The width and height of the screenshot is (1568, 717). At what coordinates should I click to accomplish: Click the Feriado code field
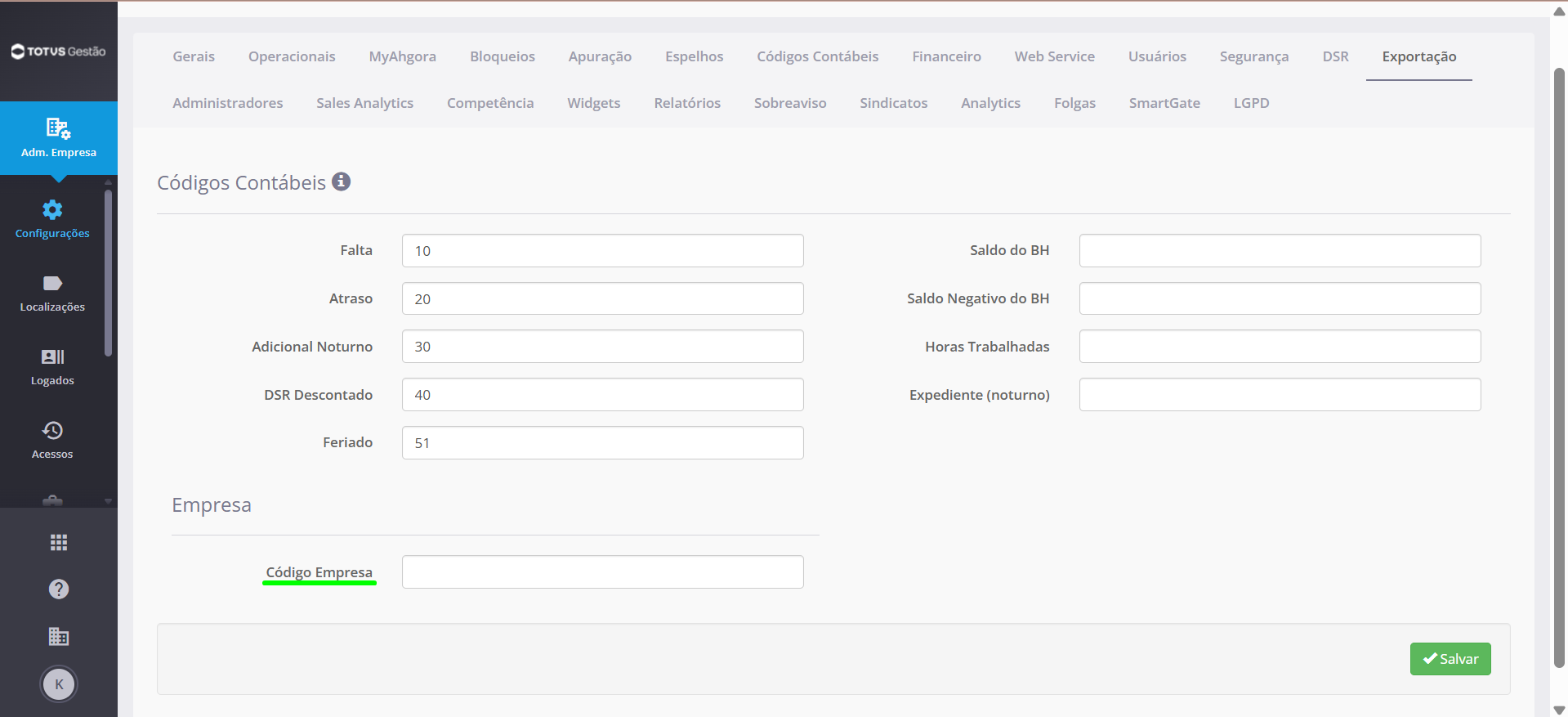(x=603, y=442)
